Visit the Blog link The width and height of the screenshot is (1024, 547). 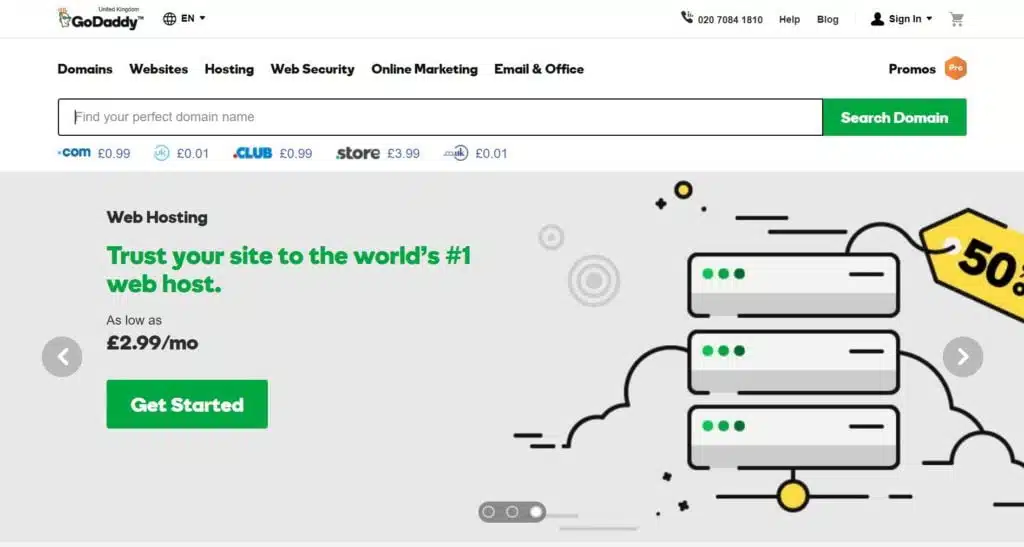click(827, 20)
